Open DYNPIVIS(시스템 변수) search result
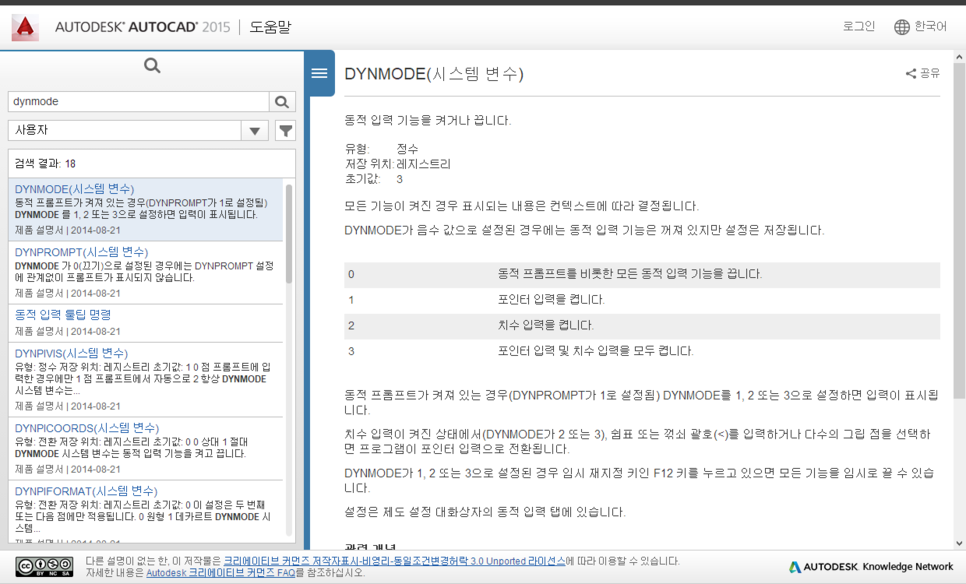The image size is (966, 584). pos(71,353)
